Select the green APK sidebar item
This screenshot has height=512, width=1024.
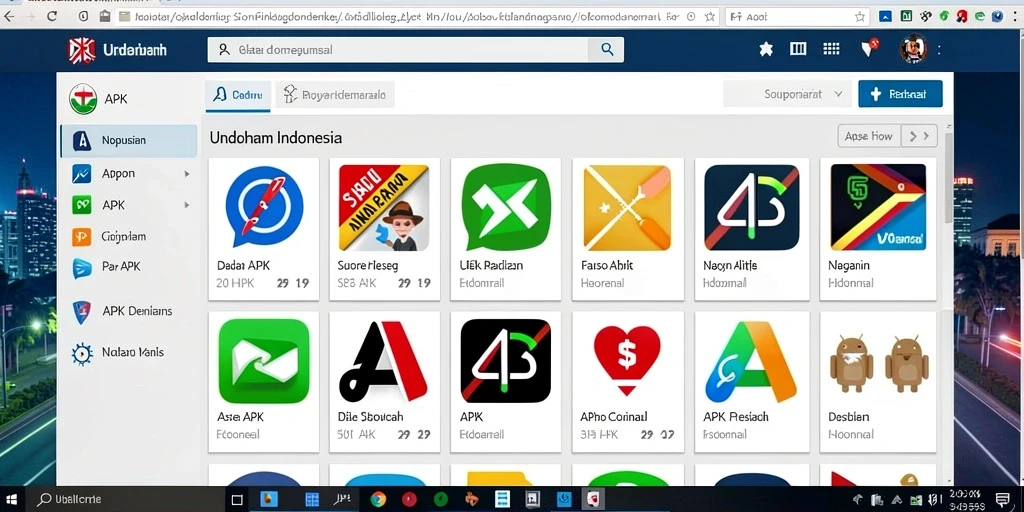[x=129, y=205]
